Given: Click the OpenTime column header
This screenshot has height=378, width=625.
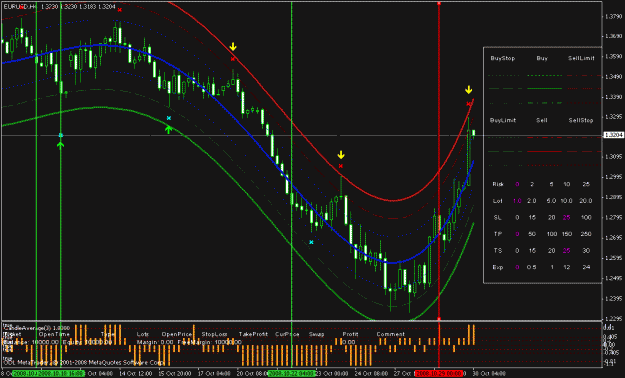Looking at the screenshot, I should pos(55,334).
